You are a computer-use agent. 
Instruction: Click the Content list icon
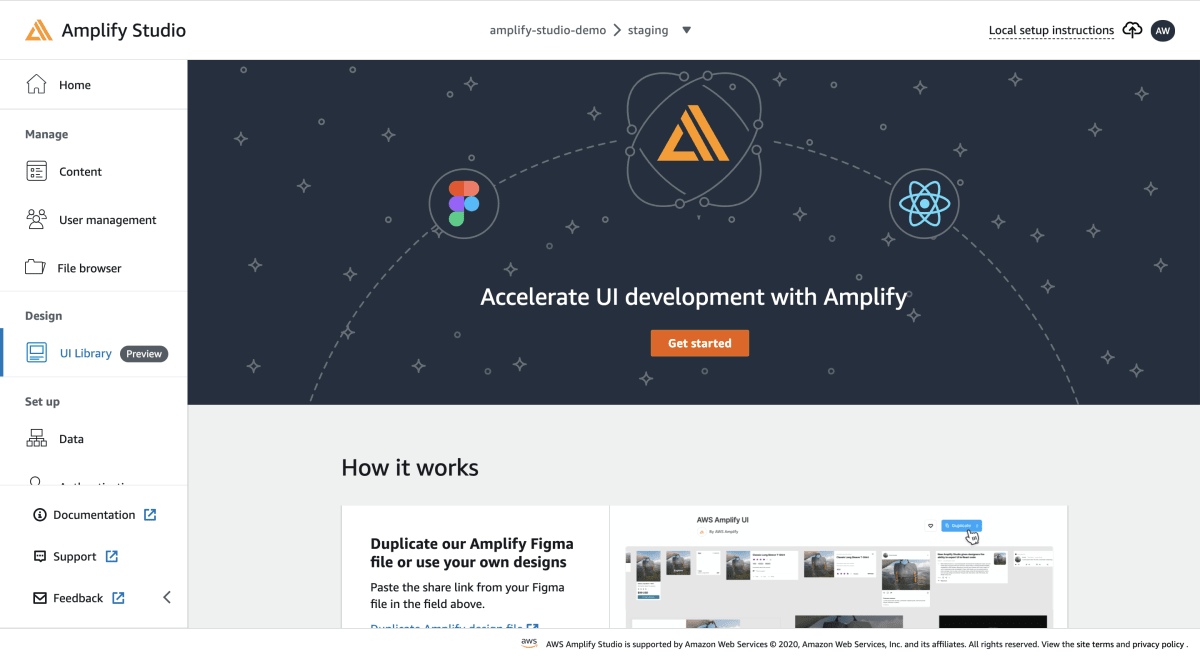pyautogui.click(x=36, y=171)
